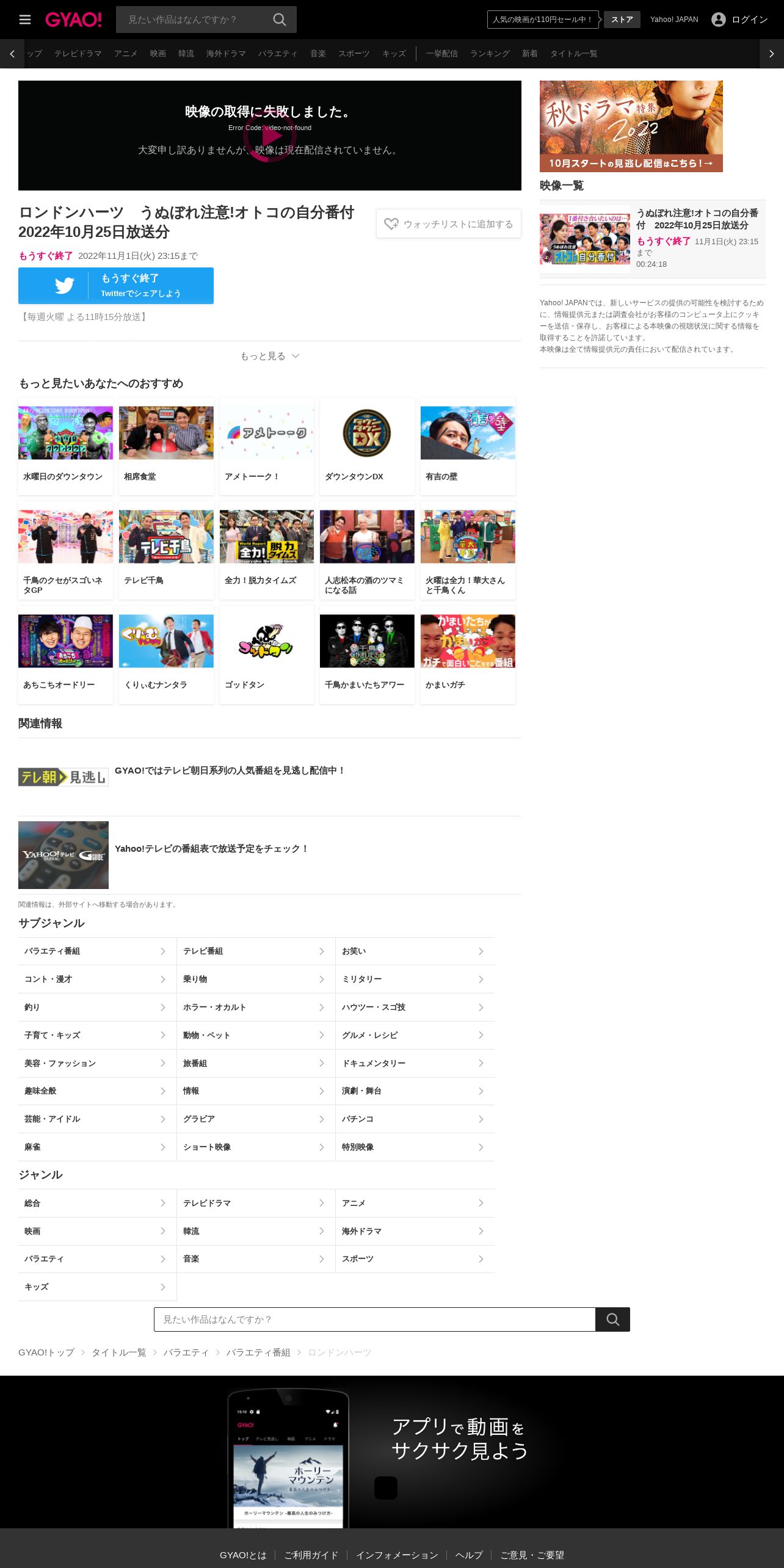Open the 水曜日のダウンタウン recommendation

coord(65,446)
